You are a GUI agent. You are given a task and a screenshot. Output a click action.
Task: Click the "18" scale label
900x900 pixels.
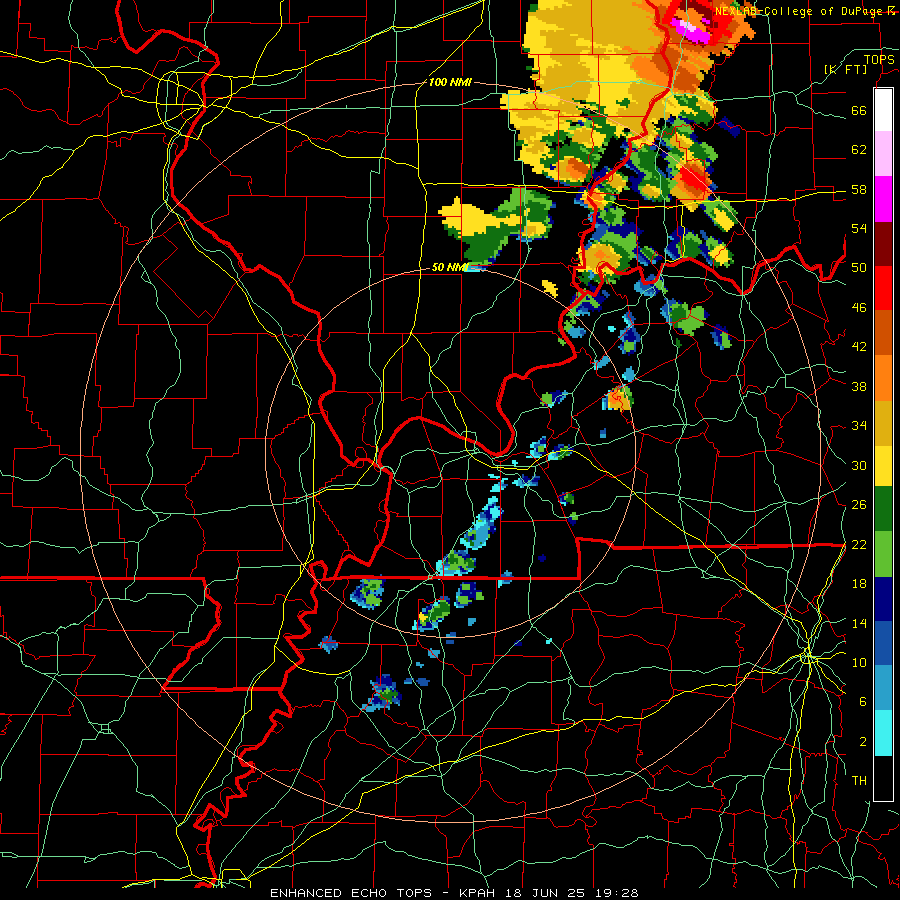859,584
